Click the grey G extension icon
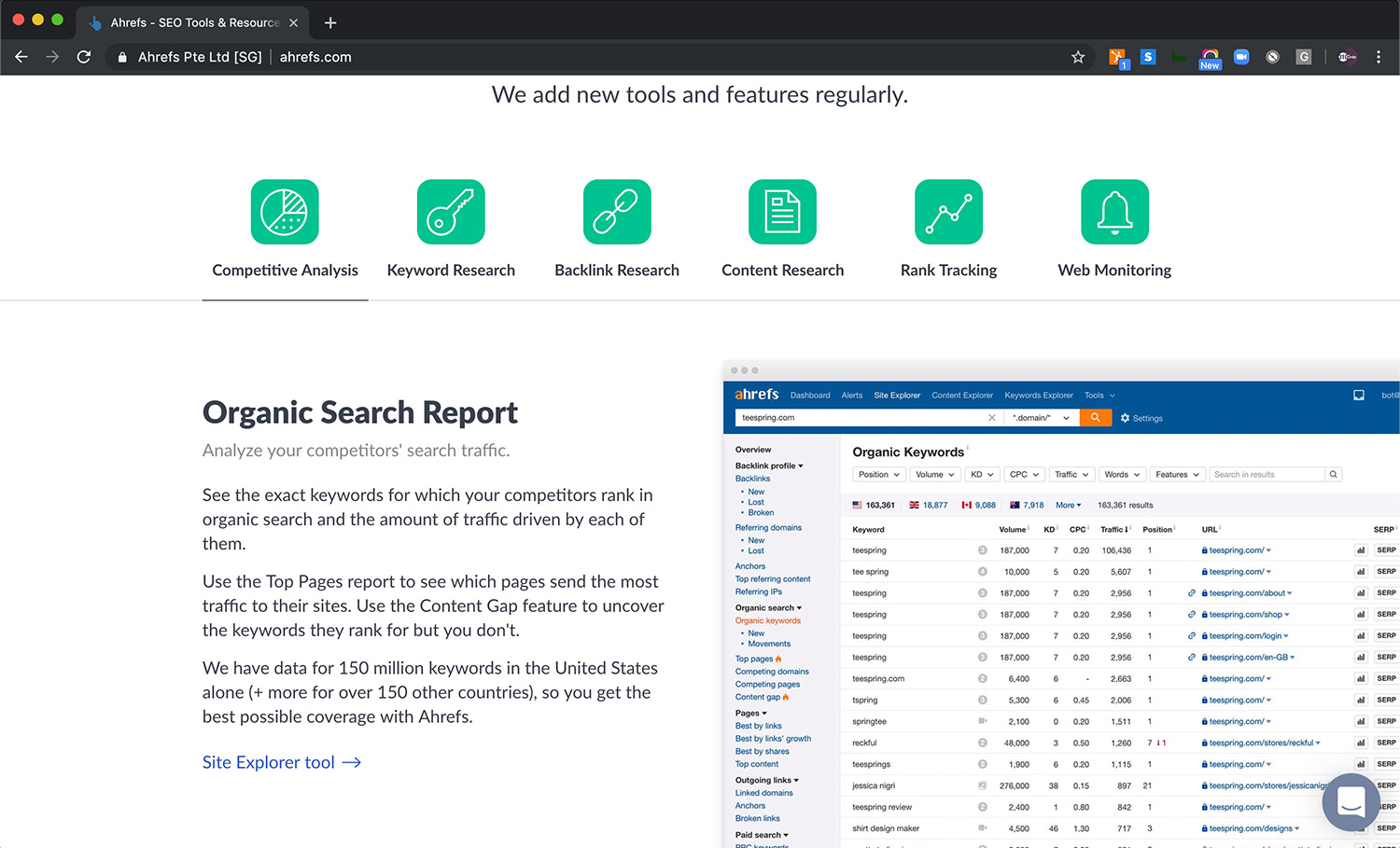This screenshot has height=848, width=1400. 1304,57
